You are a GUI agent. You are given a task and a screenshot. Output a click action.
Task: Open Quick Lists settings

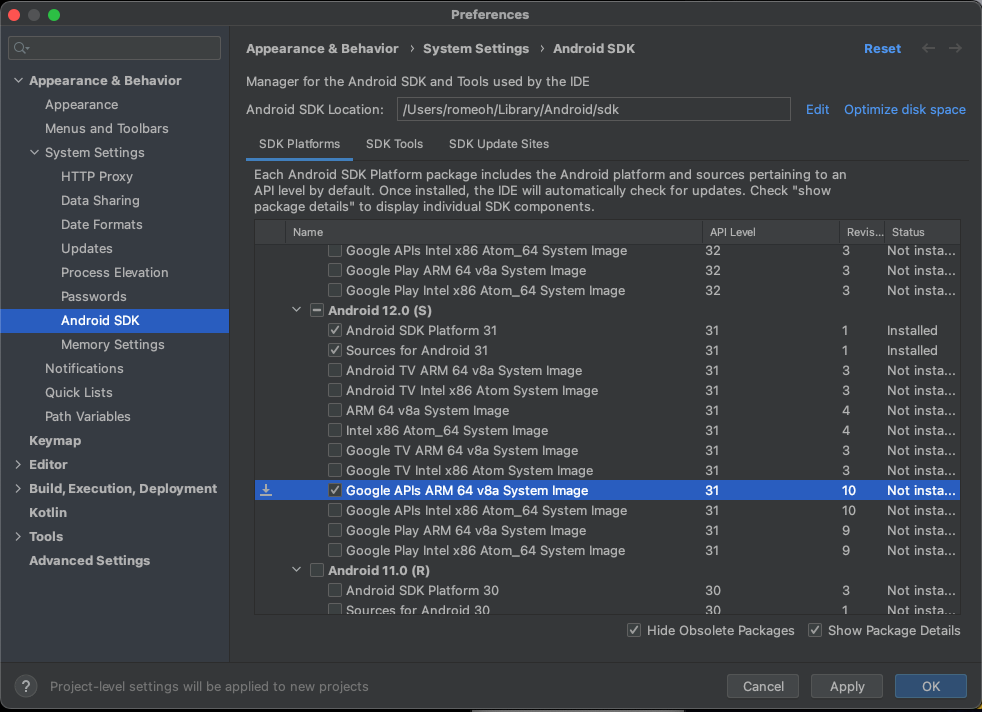coord(78,392)
